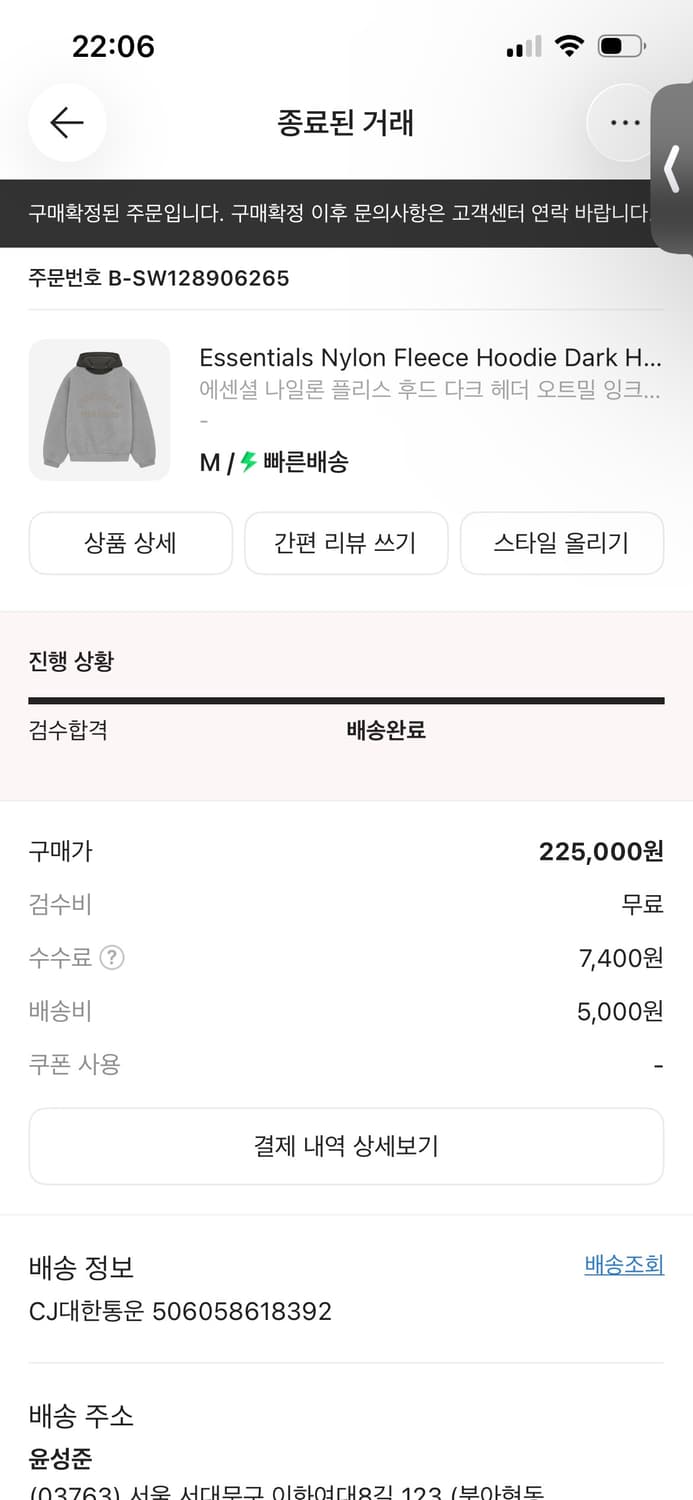The height and width of the screenshot is (1500, 693).
Task: Open 배송조회 to track the shipment
Action: (x=624, y=1264)
